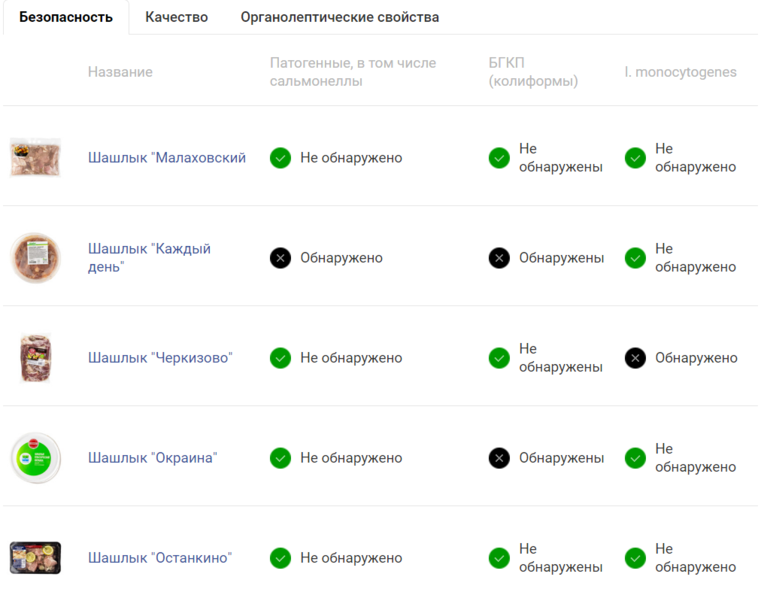Select the Безопасность tab

tap(66, 17)
